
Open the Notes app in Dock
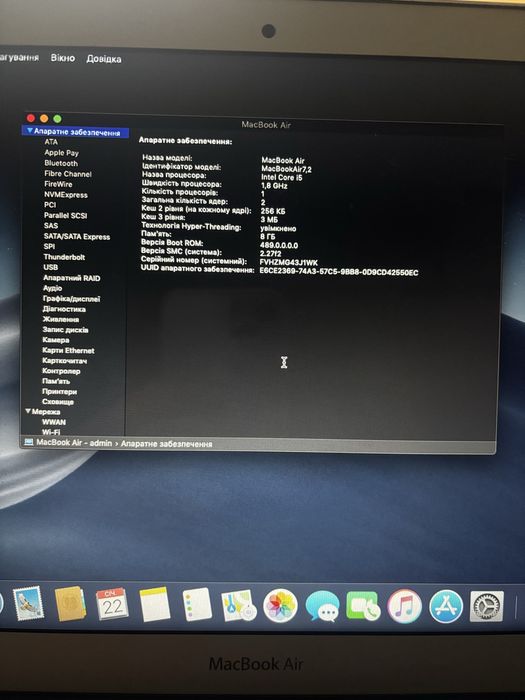(154, 604)
